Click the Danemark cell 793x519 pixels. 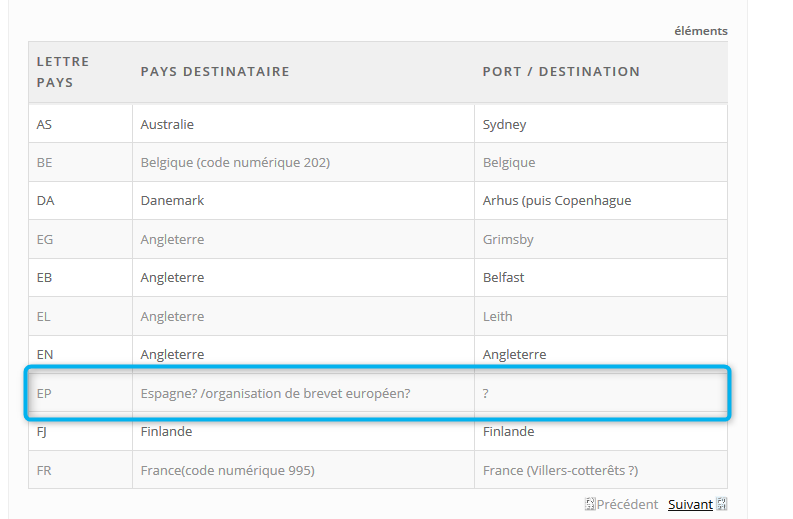172,201
